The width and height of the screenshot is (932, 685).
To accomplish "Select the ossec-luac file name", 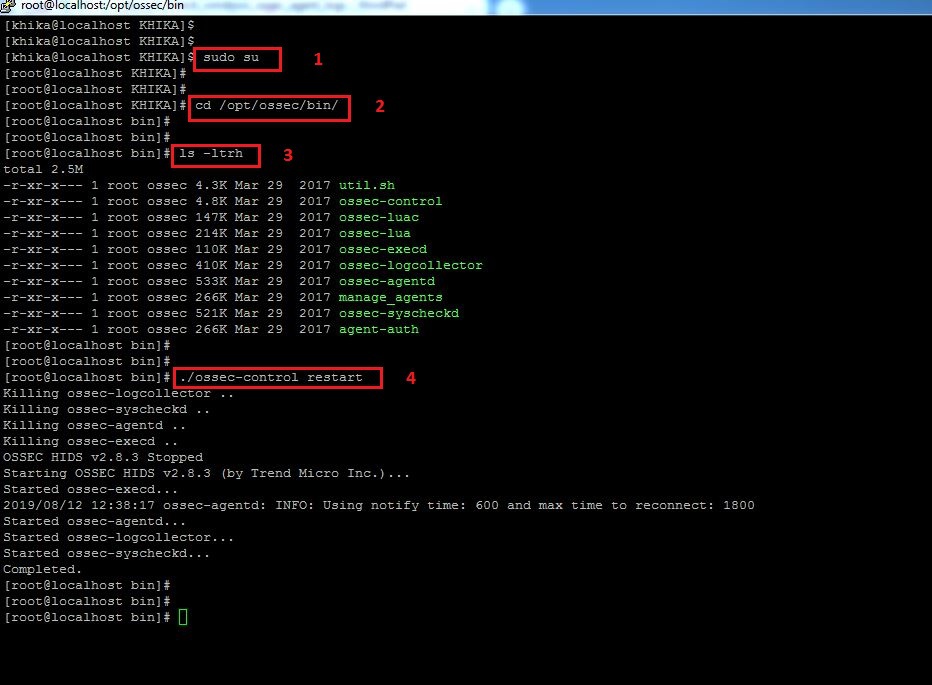I will click(379, 218).
